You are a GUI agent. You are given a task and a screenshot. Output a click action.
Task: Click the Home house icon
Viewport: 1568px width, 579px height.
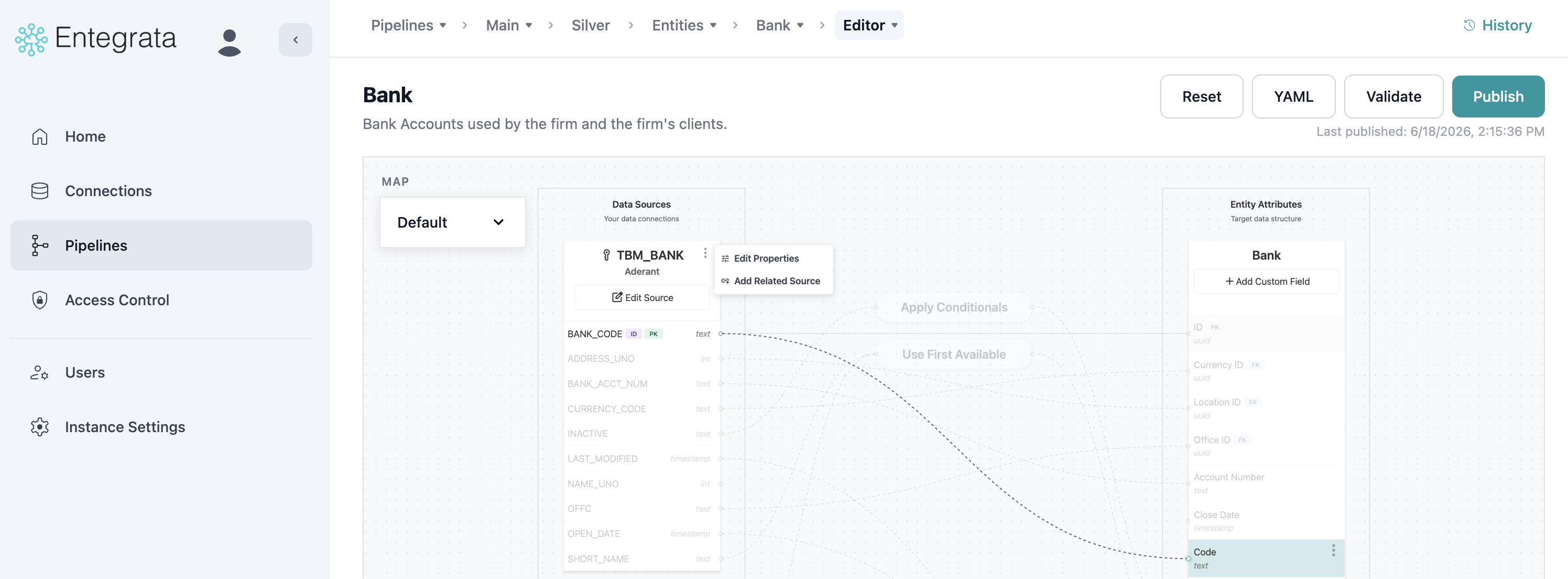(39, 136)
